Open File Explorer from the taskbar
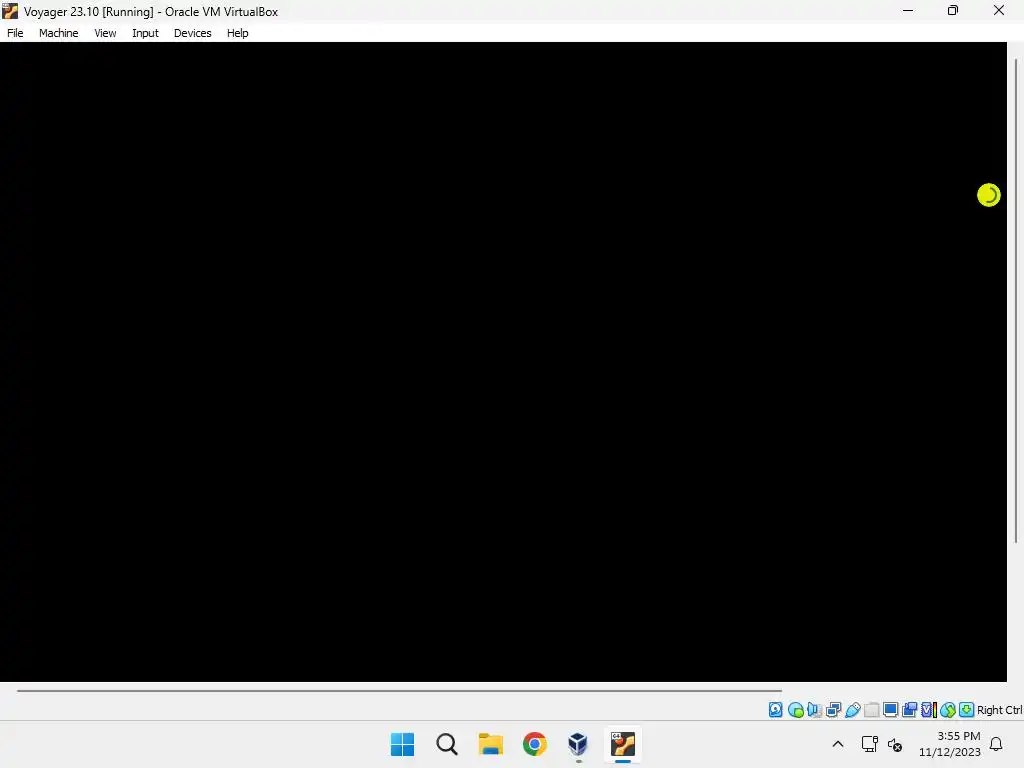 490,744
